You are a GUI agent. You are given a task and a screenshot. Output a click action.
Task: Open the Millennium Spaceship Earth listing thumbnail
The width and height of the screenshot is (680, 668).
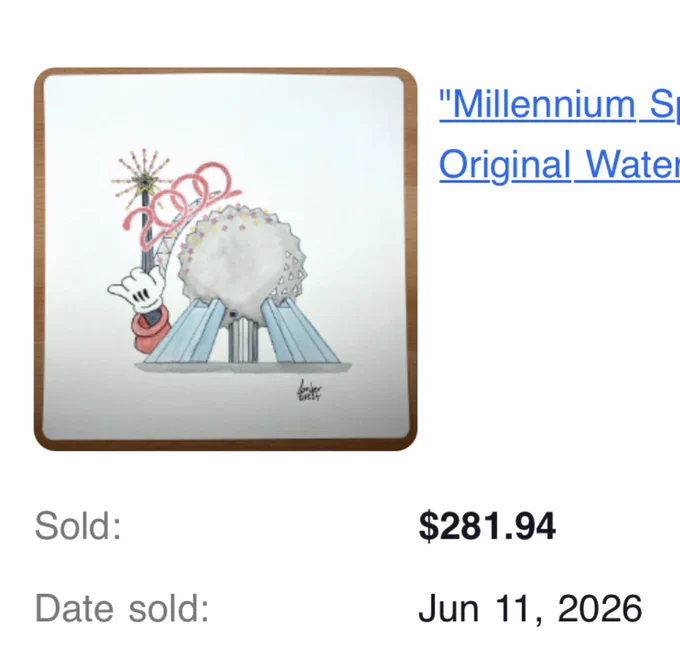[x=226, y=259]
